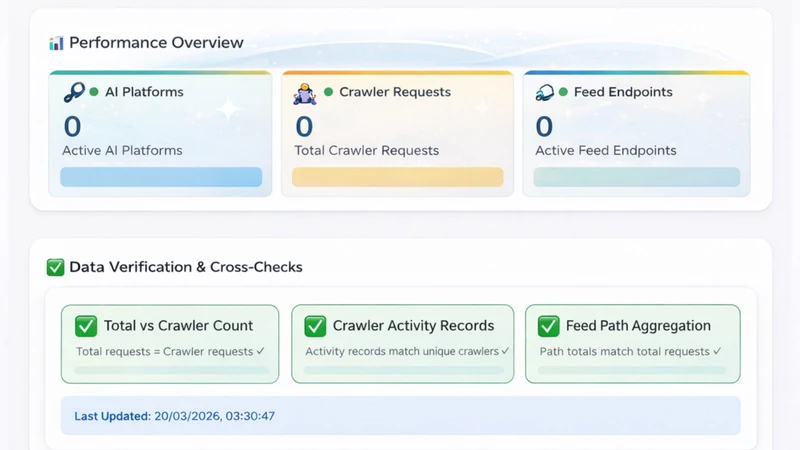The image size is (800, 450).
Task: Click the Feed Path Aggregation checkmark
Action: point(548,326)
